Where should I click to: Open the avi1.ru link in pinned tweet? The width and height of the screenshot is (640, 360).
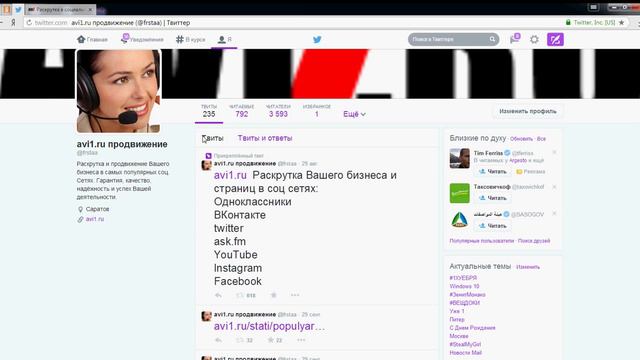pyautogui.click(x=230, y=175)
